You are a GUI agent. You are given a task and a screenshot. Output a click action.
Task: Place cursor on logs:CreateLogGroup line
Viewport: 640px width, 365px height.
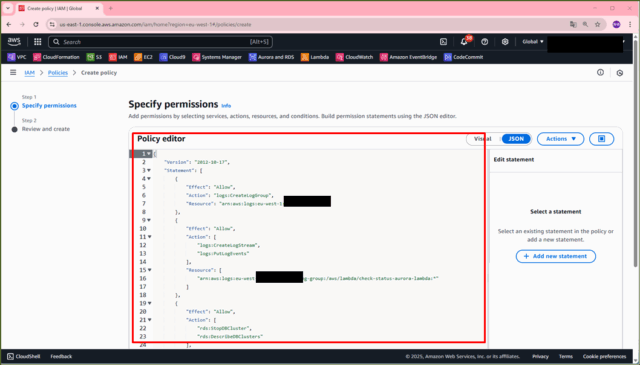pos(230,195)
